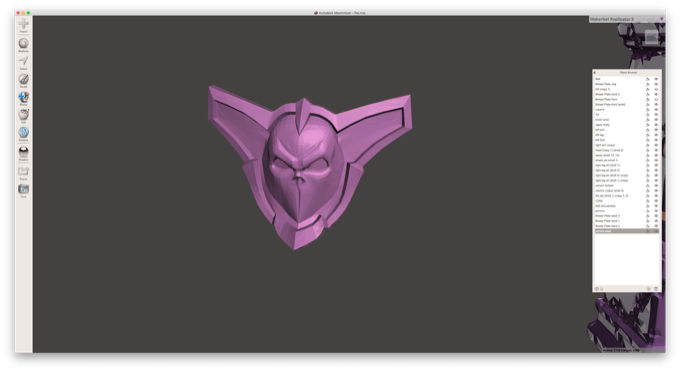Toggle eye for Breast Plate back 2
The width and height of the screenshot is (680, 372).
point(656,95)
